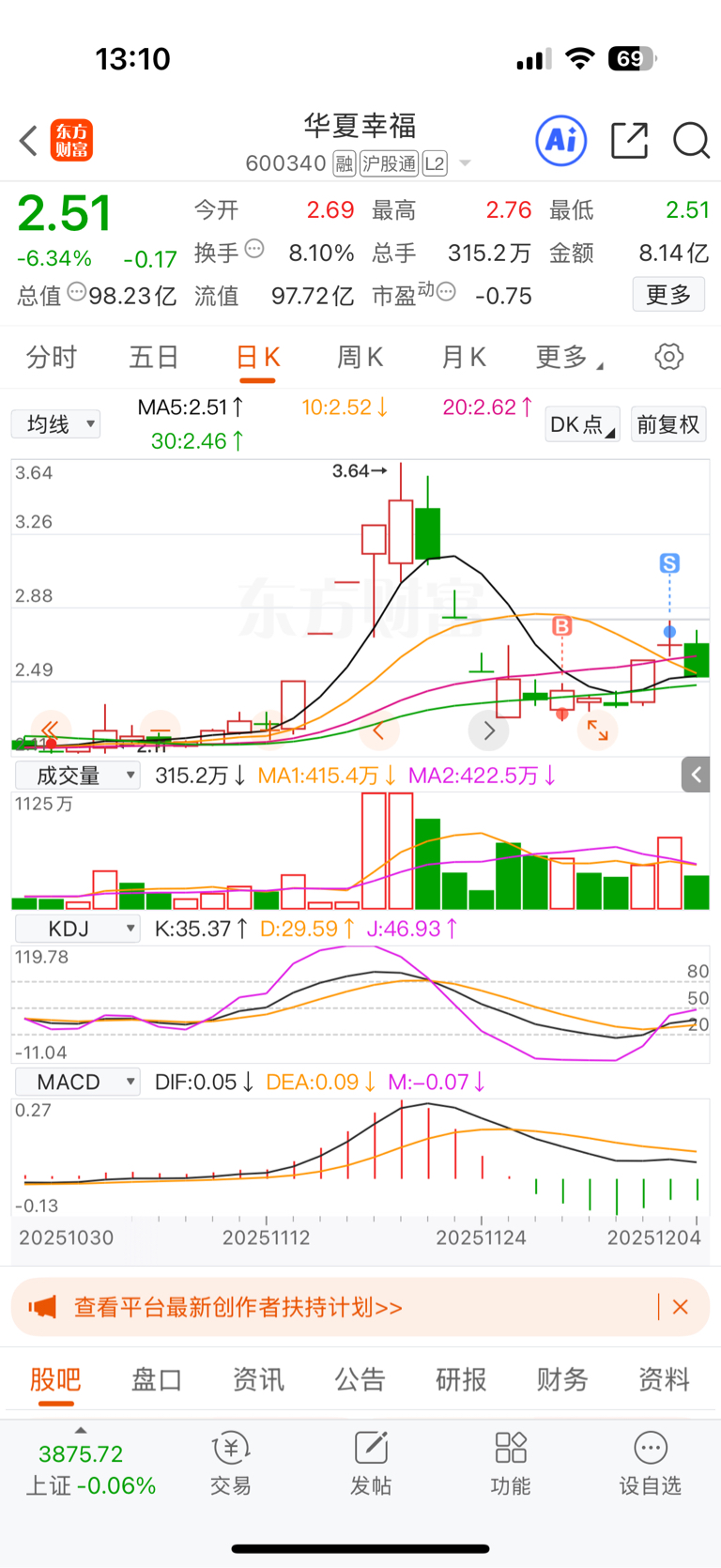Tap the 3.64 high price label

pyautogui.click(x=360, y=470)
